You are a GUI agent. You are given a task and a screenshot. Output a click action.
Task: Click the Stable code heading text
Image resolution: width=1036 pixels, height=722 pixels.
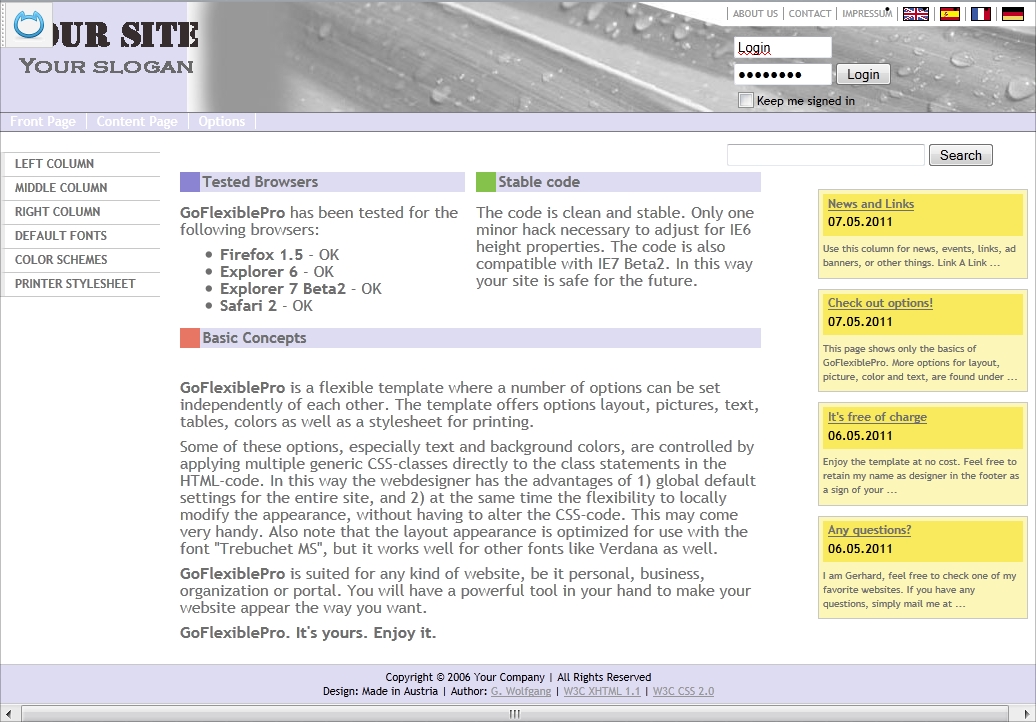538,182
